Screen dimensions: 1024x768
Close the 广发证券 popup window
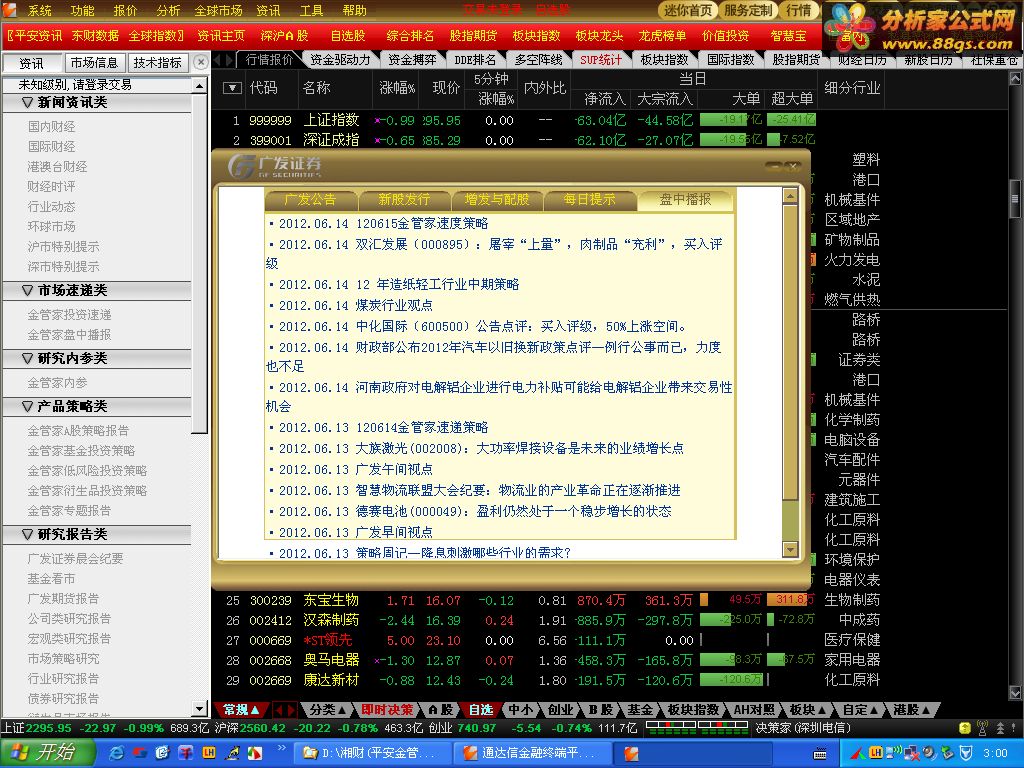[792, 167]
